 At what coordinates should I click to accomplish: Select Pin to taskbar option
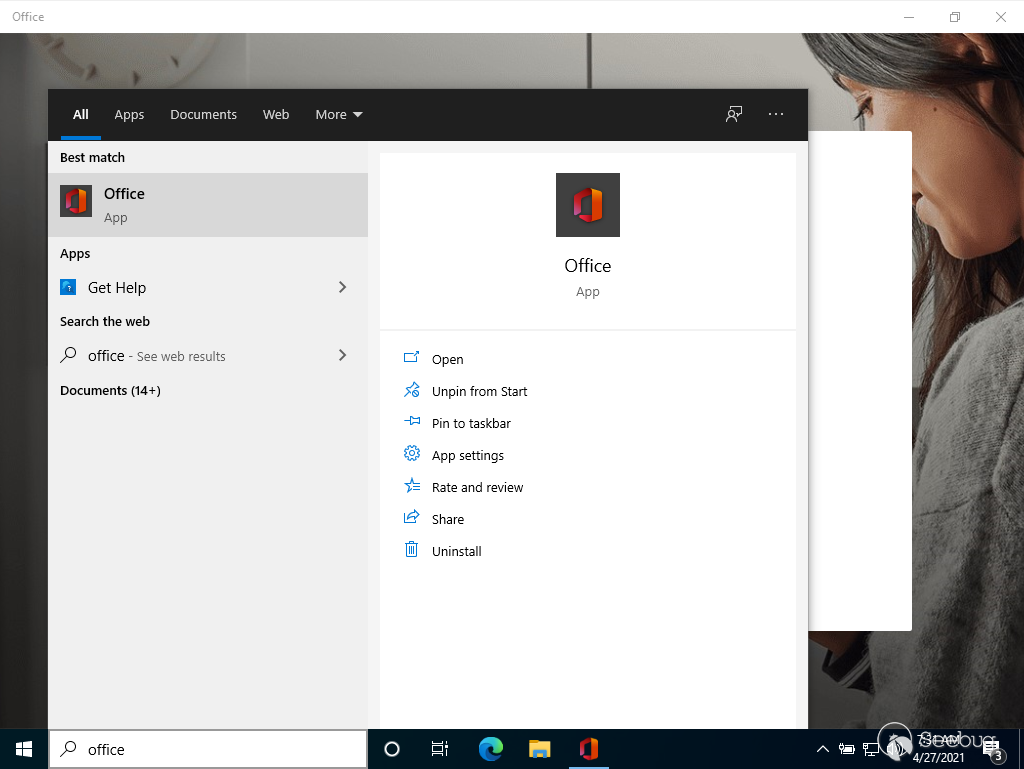coord(470,423)
